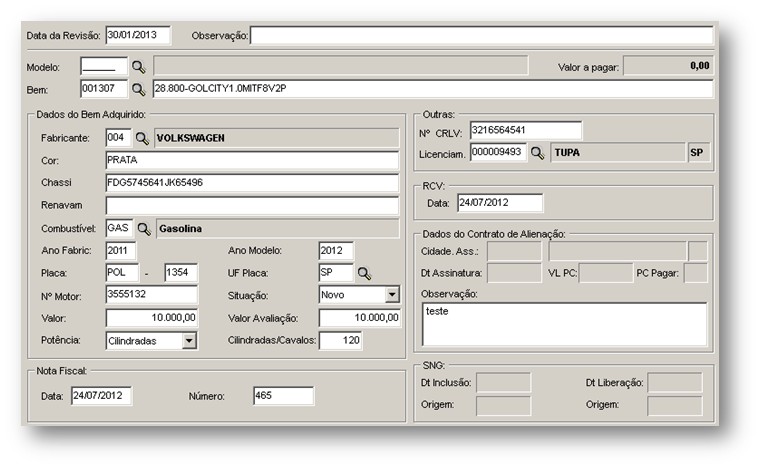
Task: Select the Dados do Bem Adquirido label
Action: tap(91, 115)
